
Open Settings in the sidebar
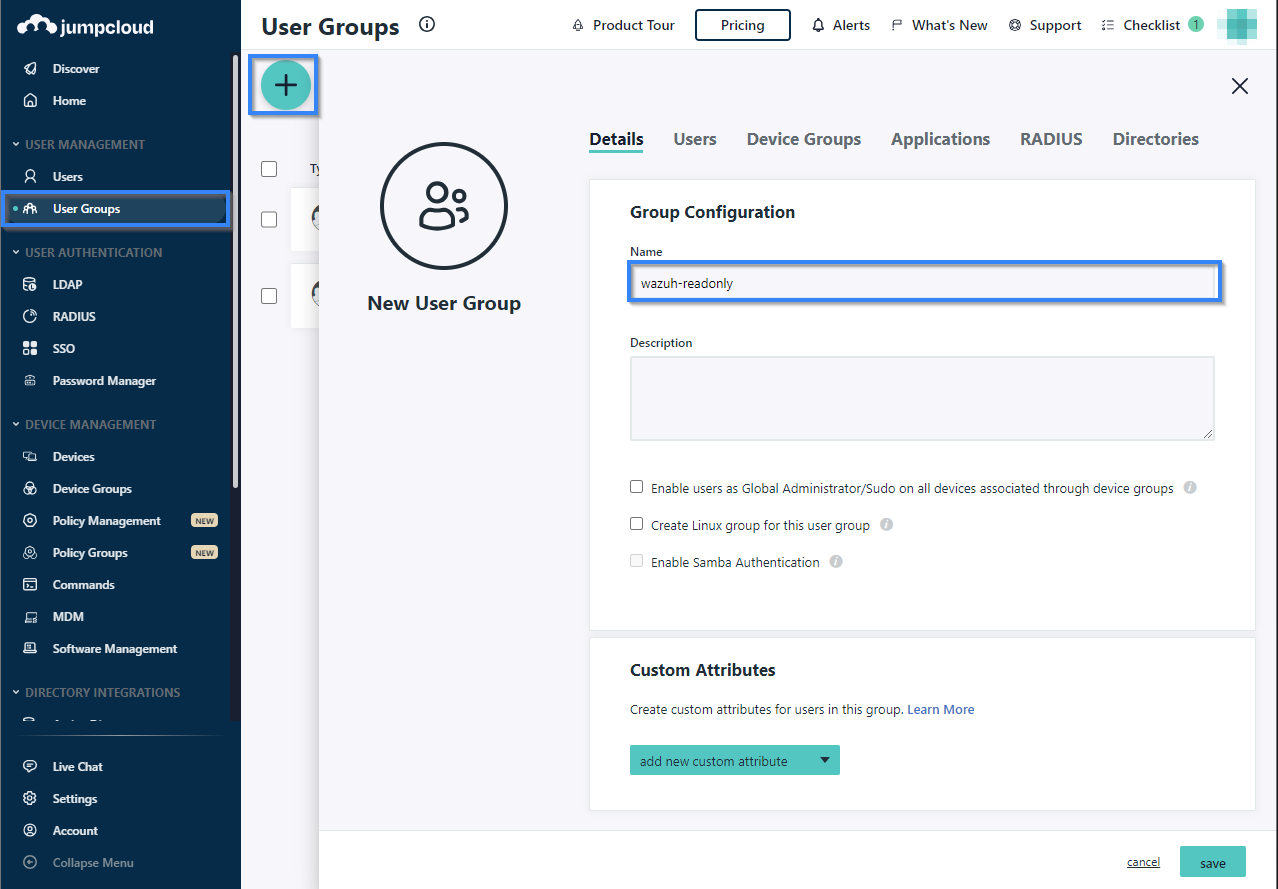(75, 799)
